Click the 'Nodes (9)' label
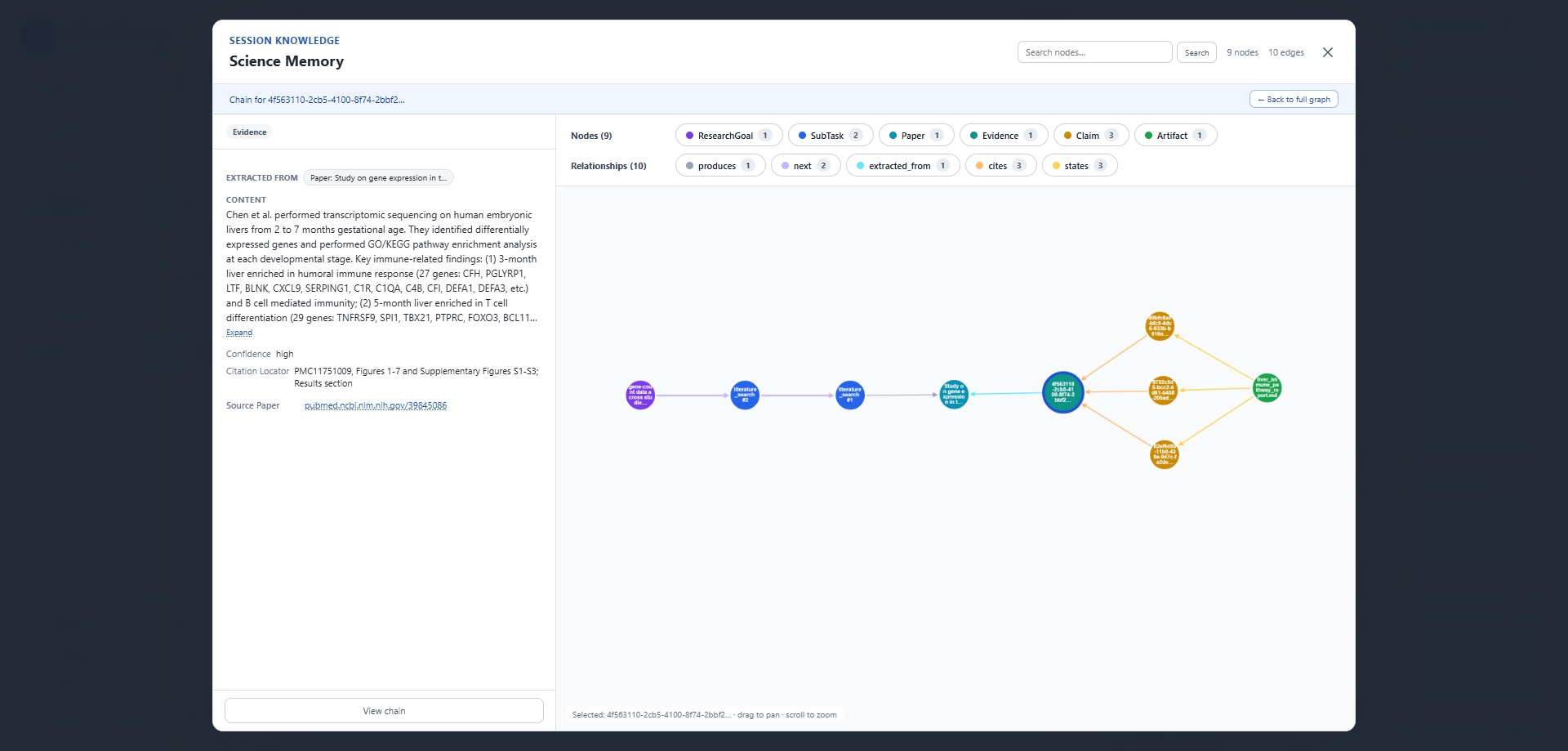 tap(591, 136)
